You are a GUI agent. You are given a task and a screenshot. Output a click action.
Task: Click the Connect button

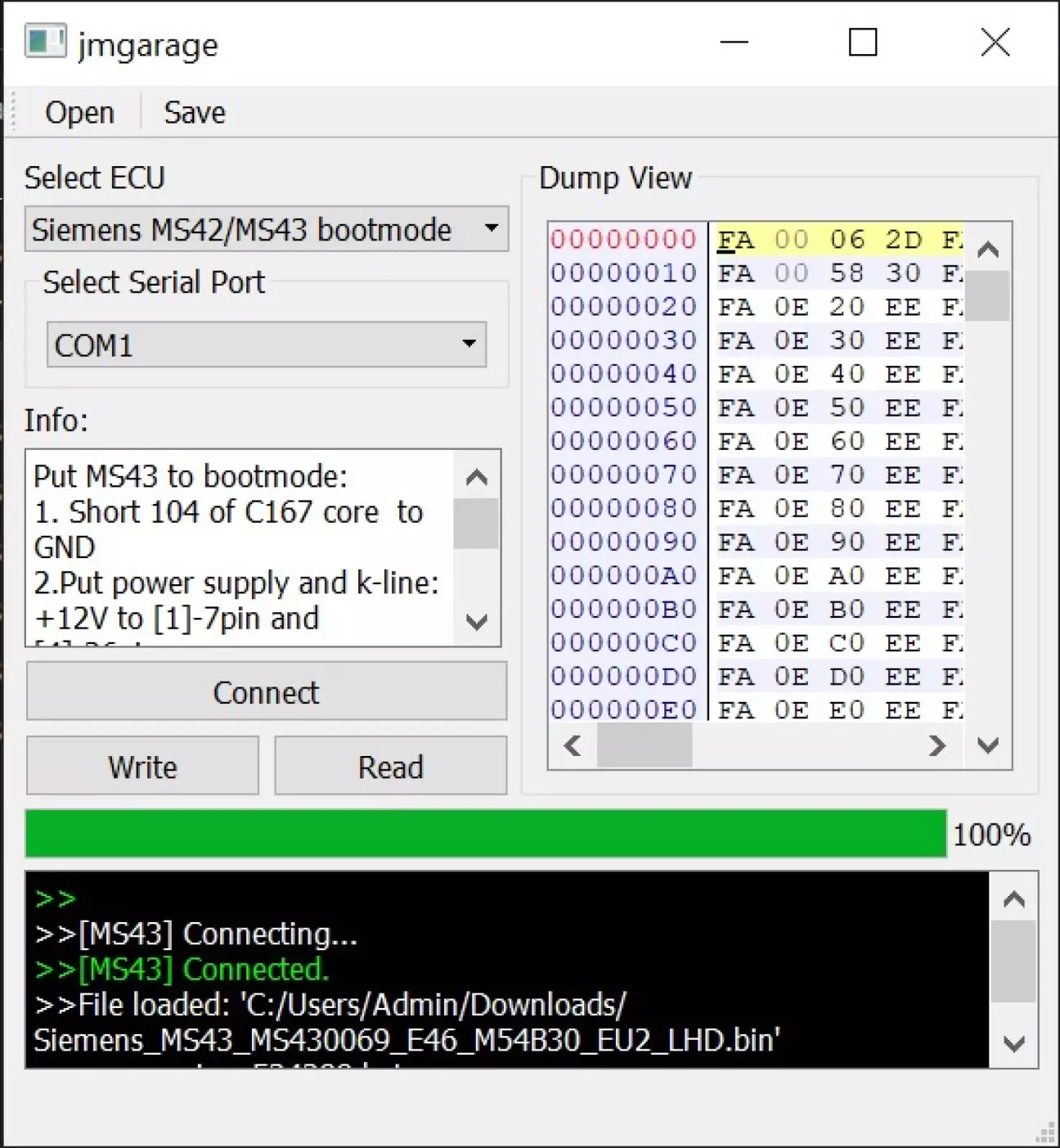(x=267, y=692)
